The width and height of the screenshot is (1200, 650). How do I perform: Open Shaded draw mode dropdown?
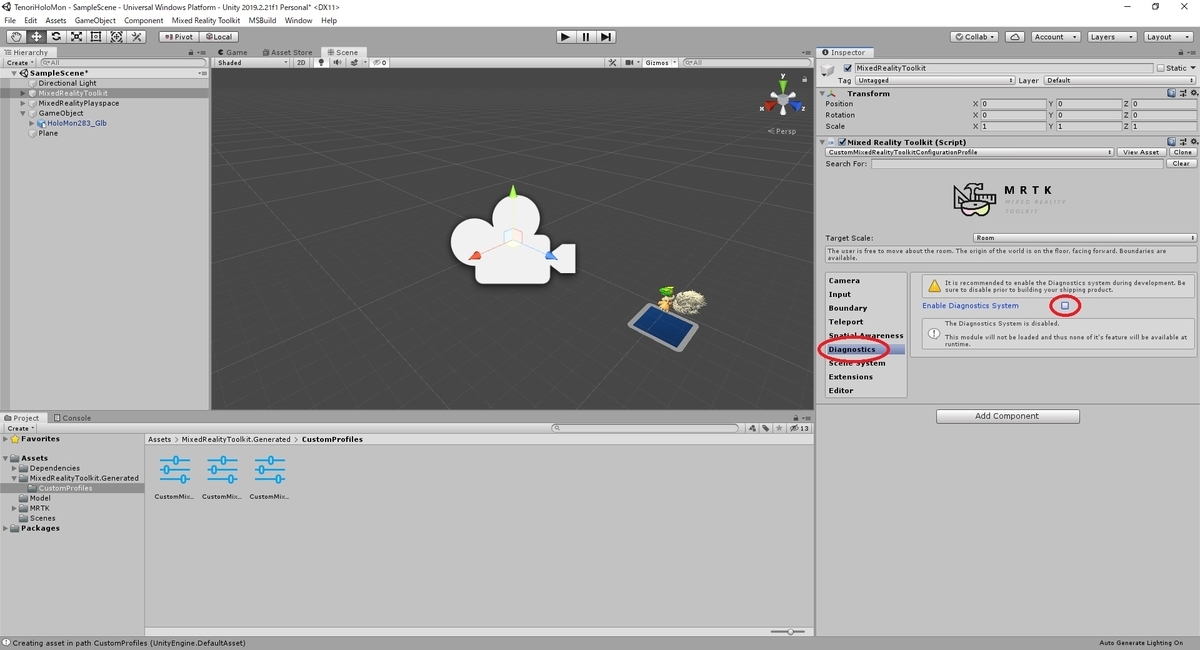pyautogui.click(x=252, y=62)
